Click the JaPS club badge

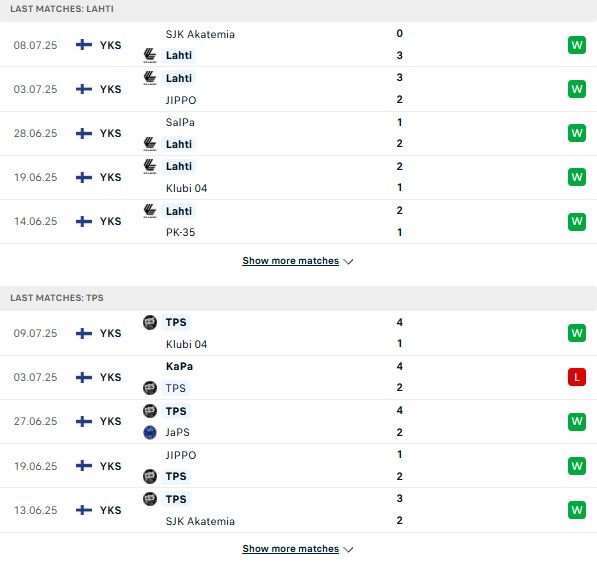click(x=150, y=433)
